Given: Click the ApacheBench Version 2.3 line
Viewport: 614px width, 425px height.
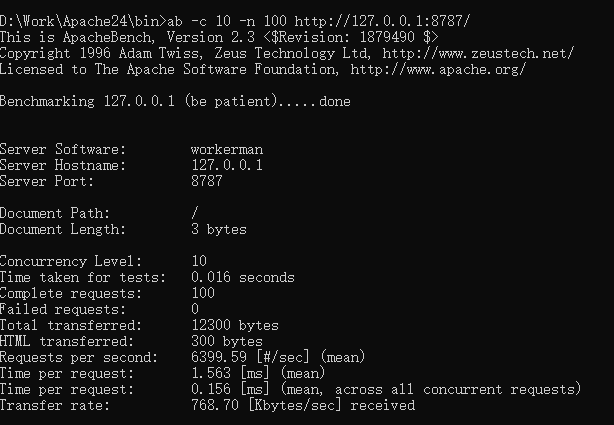Looking at the screenshot, I should click(219, 37).
